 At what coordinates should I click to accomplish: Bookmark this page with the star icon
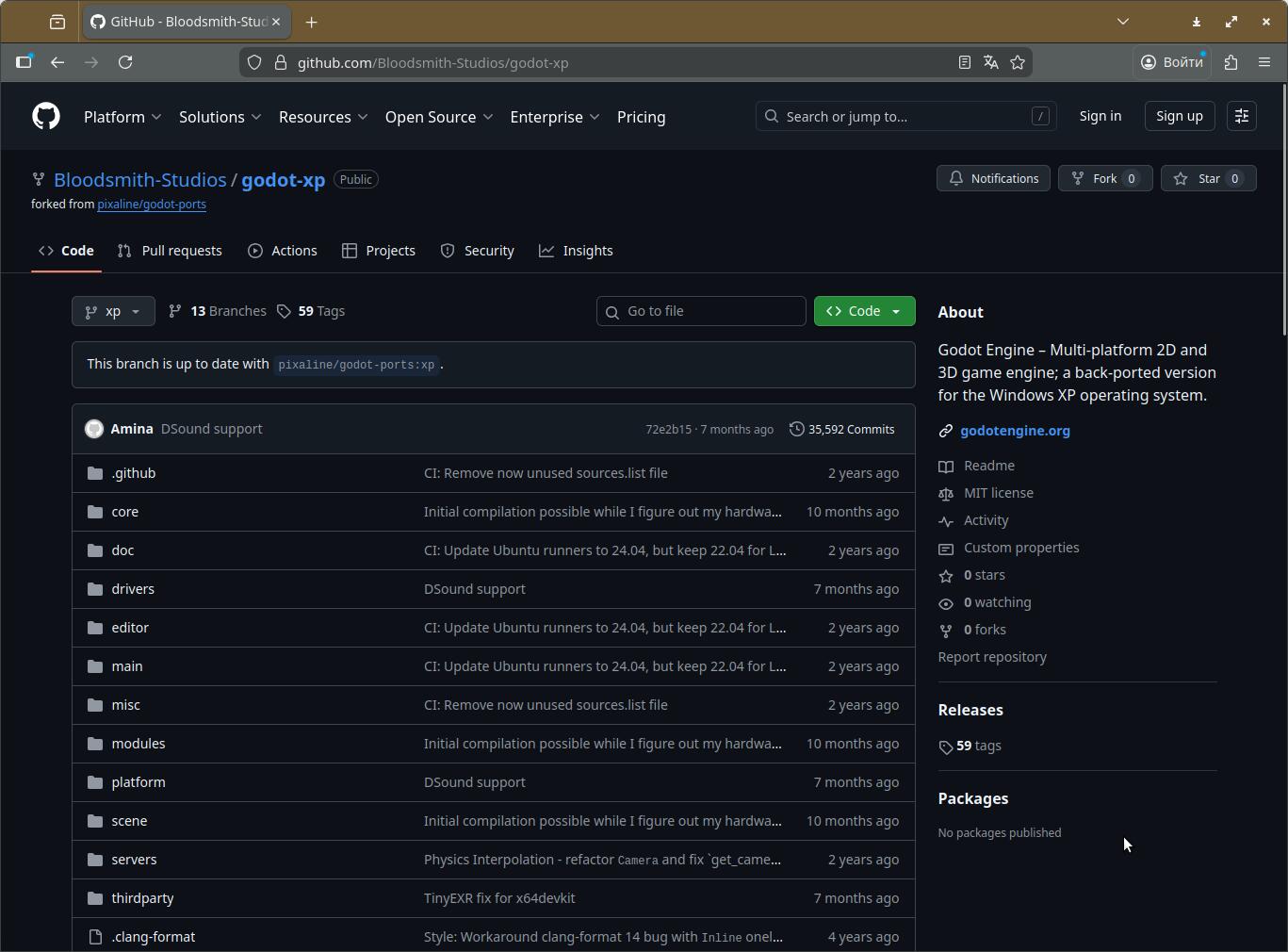tap(1018, 62)
